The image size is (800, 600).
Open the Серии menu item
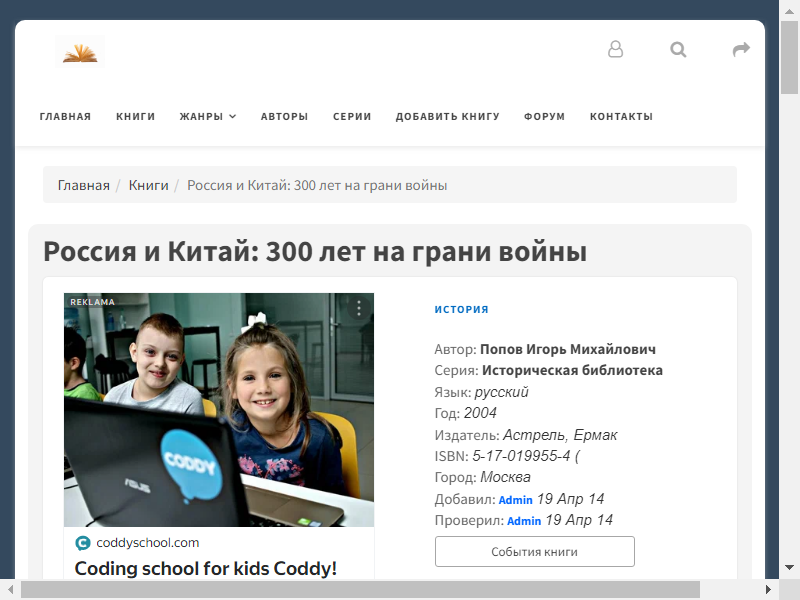[x=352, y=116]
